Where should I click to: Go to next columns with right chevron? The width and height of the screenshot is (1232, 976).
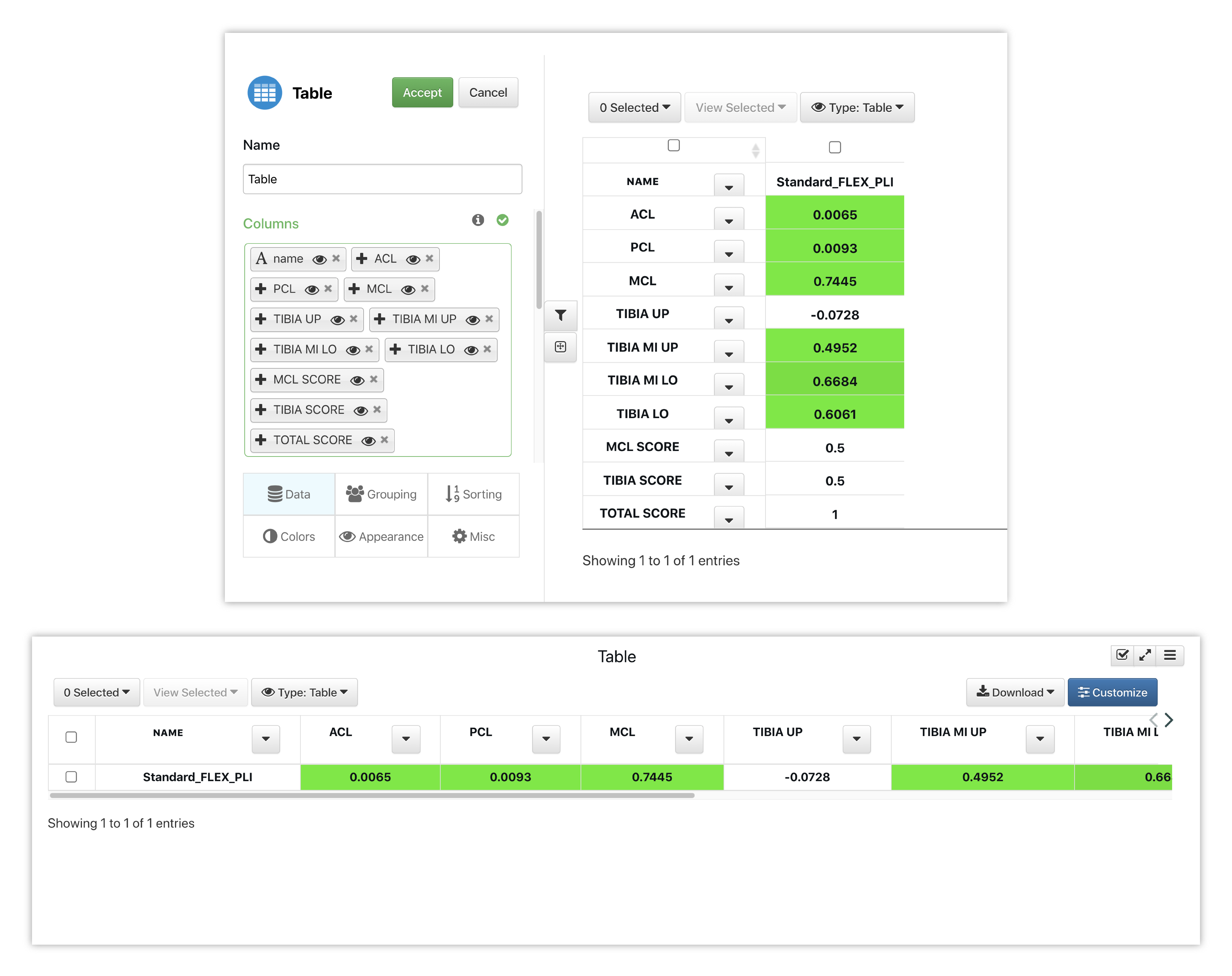point(1169,720)
